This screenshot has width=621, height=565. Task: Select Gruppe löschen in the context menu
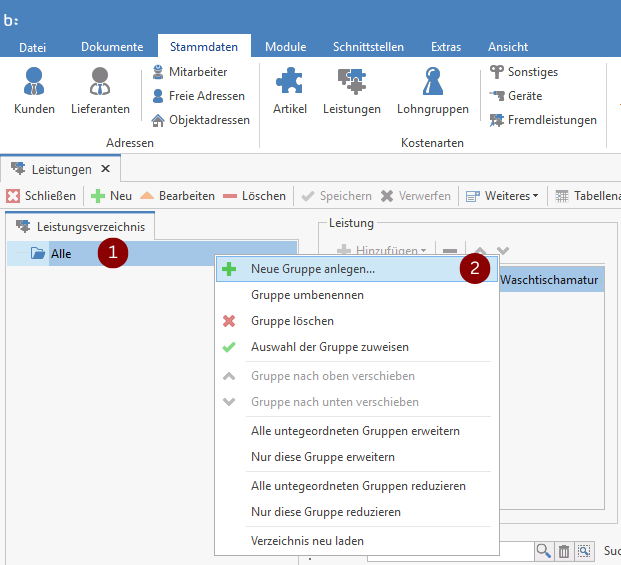[x=292, y=321]
